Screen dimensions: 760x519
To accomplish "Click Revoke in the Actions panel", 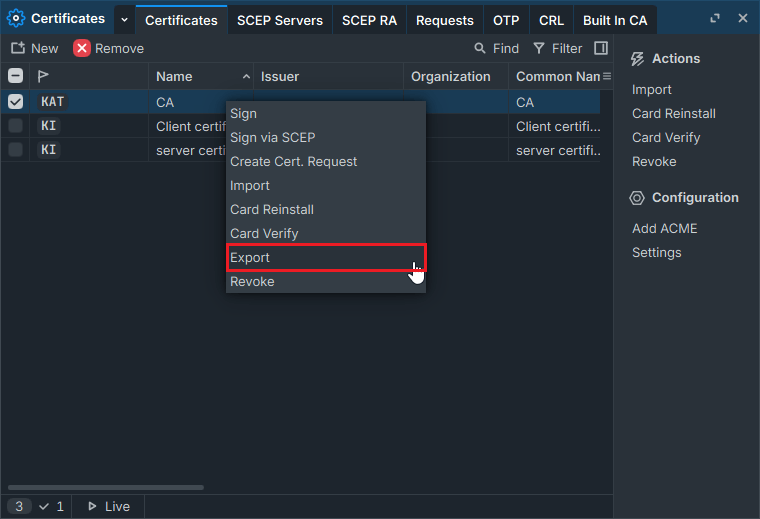I will click(654, 161).
